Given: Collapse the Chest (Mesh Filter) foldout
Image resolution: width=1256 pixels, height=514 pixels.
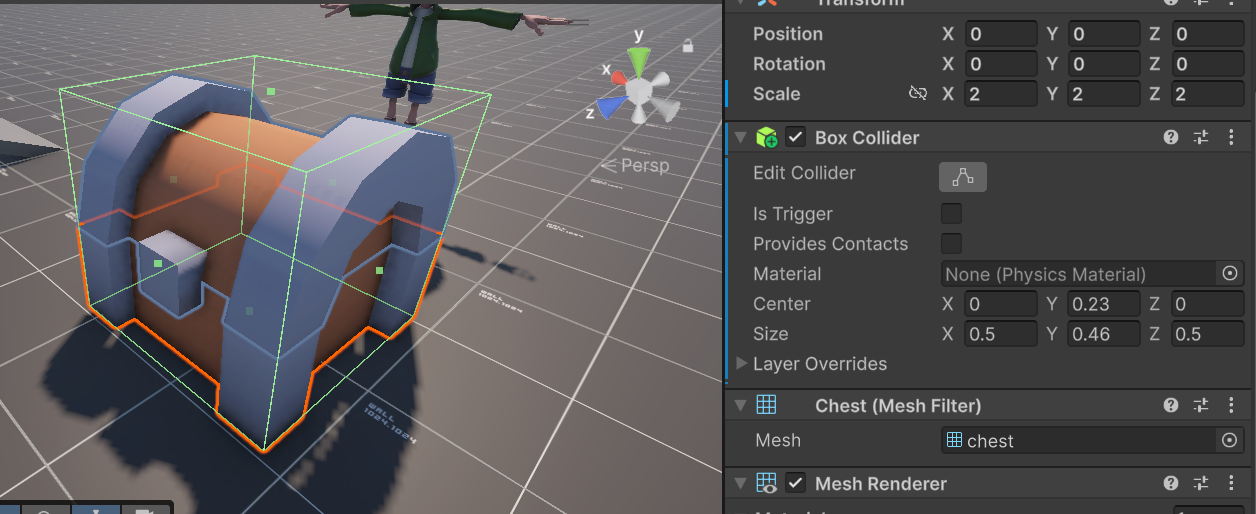Looking at the screenshot, I should [740, 405].
